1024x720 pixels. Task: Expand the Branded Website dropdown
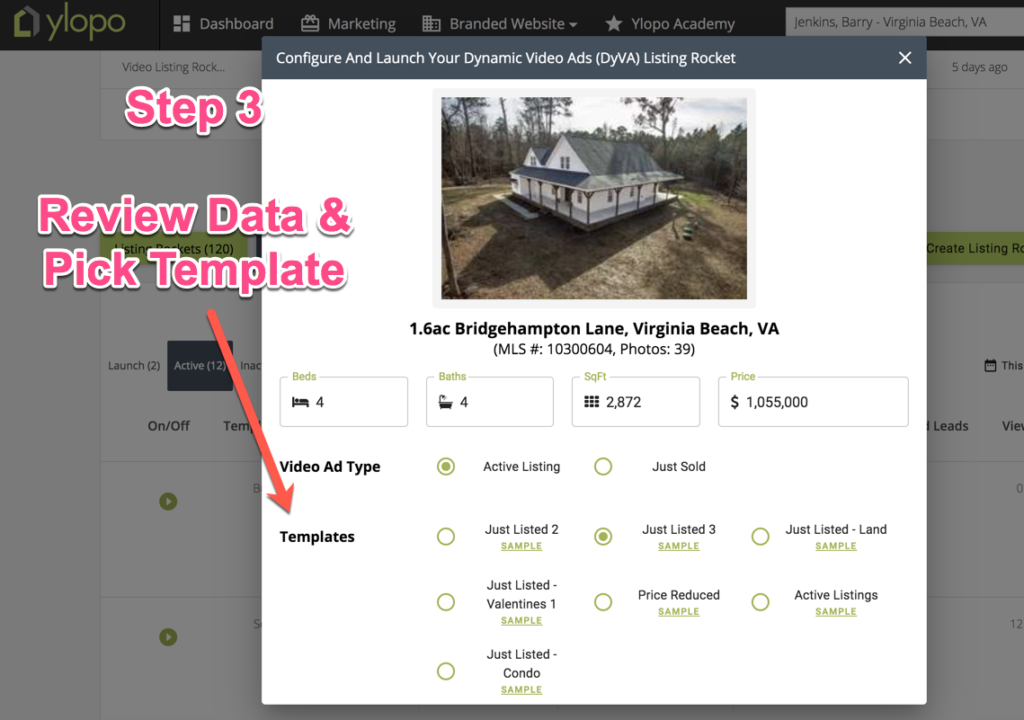(x=500, y=24)
